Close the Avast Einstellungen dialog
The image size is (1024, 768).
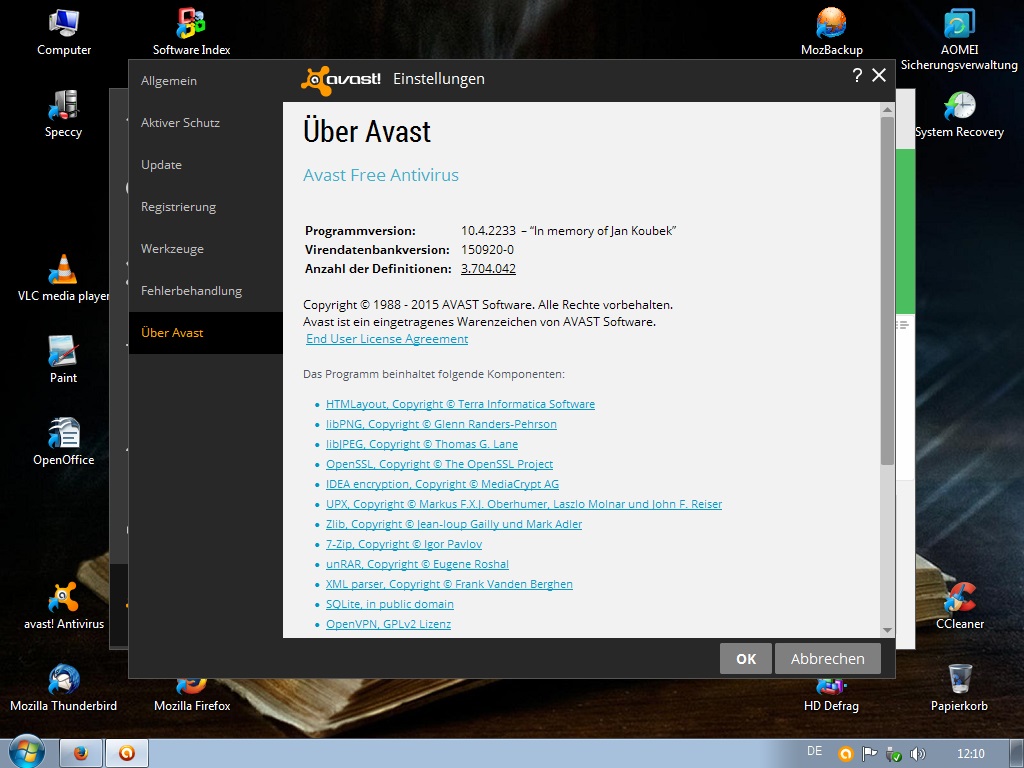pos(879,75)
